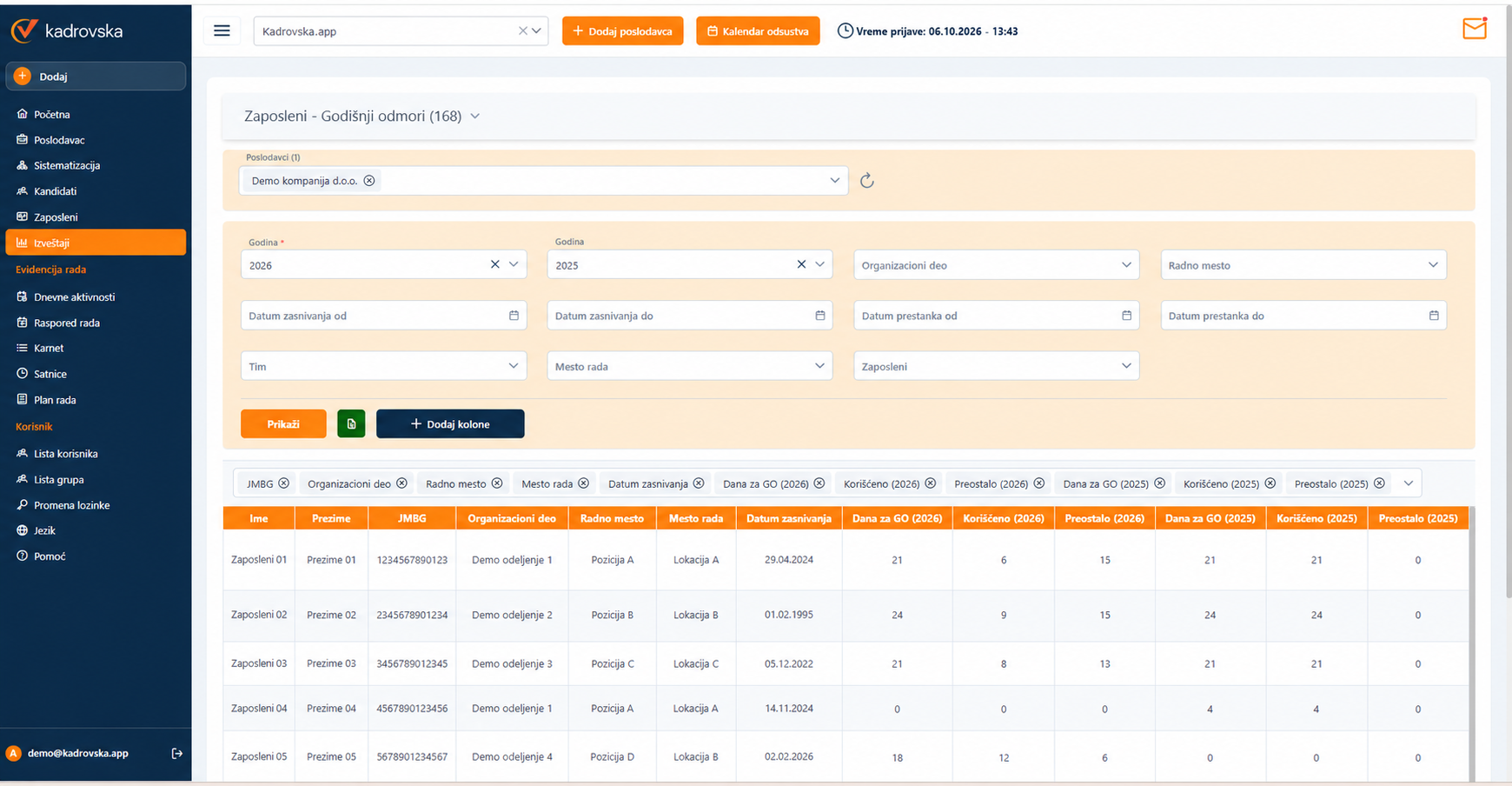Viewport: 1512px width, 786px height.
Task: Open Izveštaji in the sidebar
Action: click(x=96, y=243)
